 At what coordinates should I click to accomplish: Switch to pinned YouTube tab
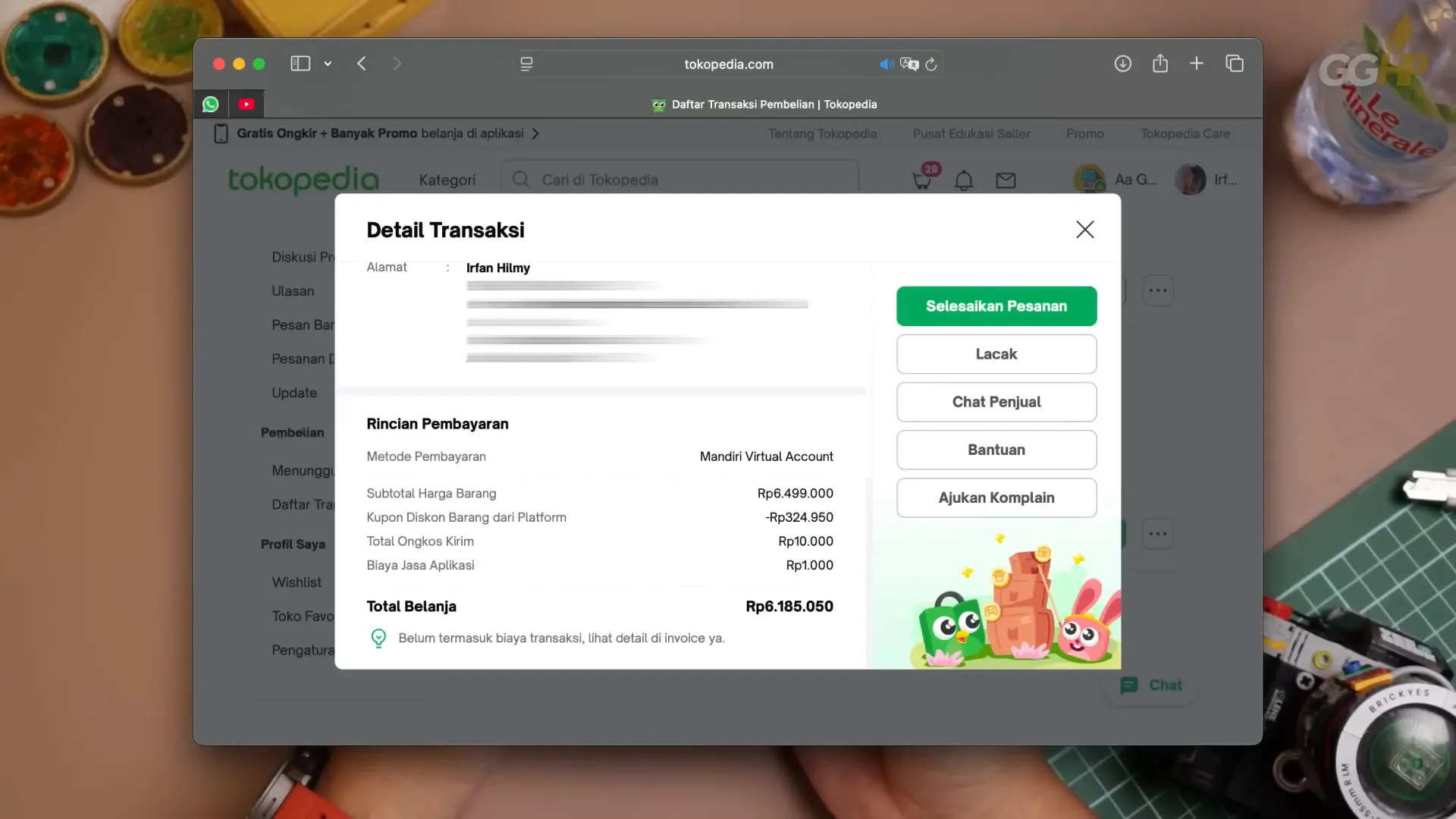pyautogui.click(x=246, y=104)
